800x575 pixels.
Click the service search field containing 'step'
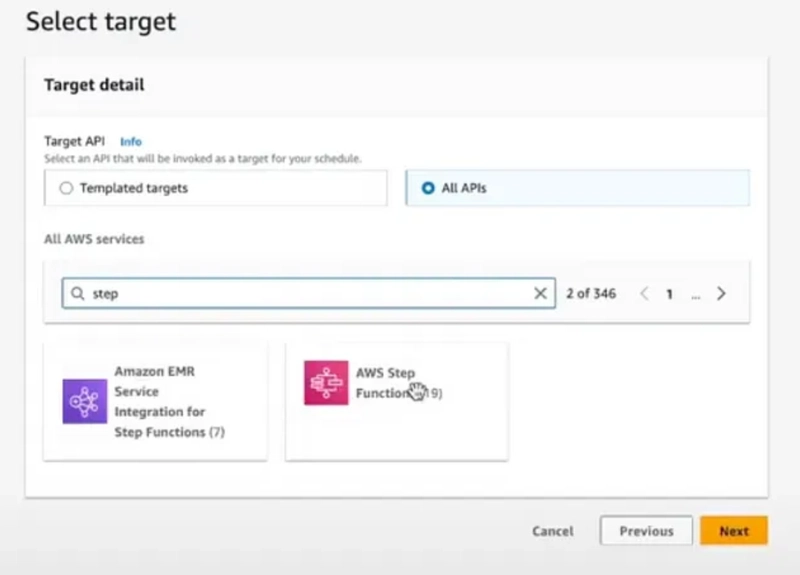pyautogui.click(x=309, y=293)
